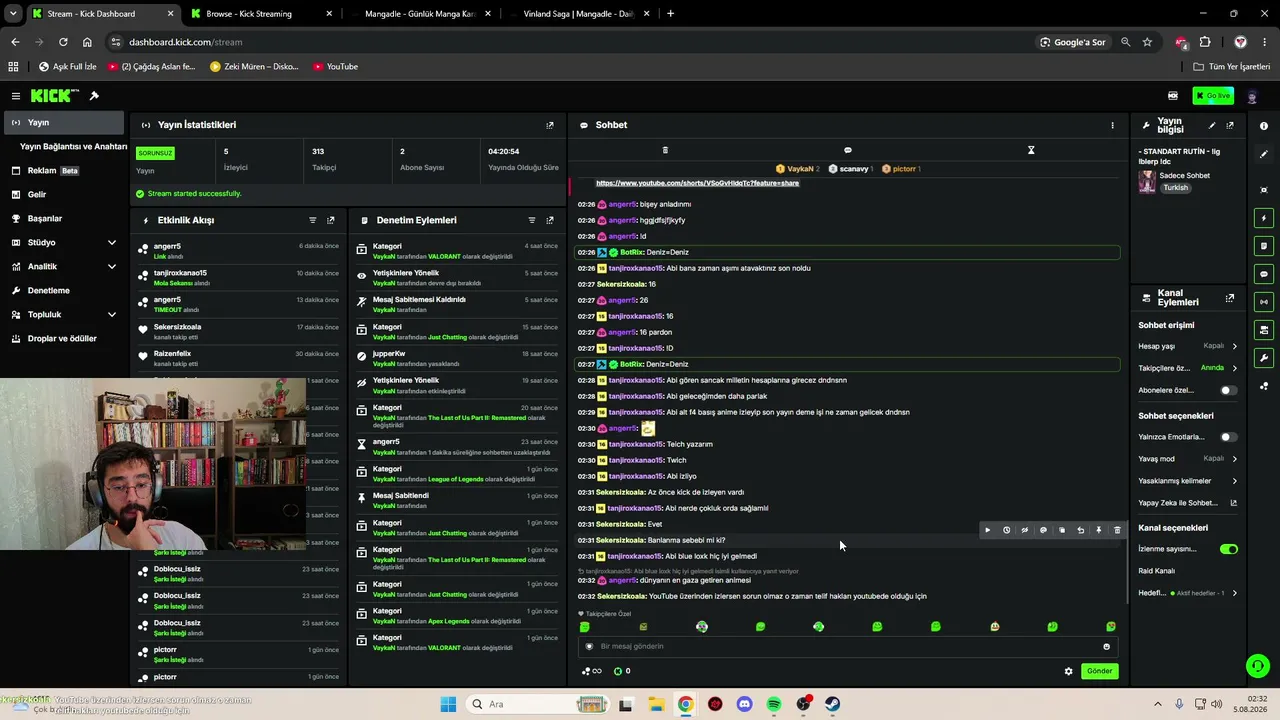Edit Yayın bilgisi with pencil icon
This screenshot has height=720, width=1280.
tap(1212, 125)
